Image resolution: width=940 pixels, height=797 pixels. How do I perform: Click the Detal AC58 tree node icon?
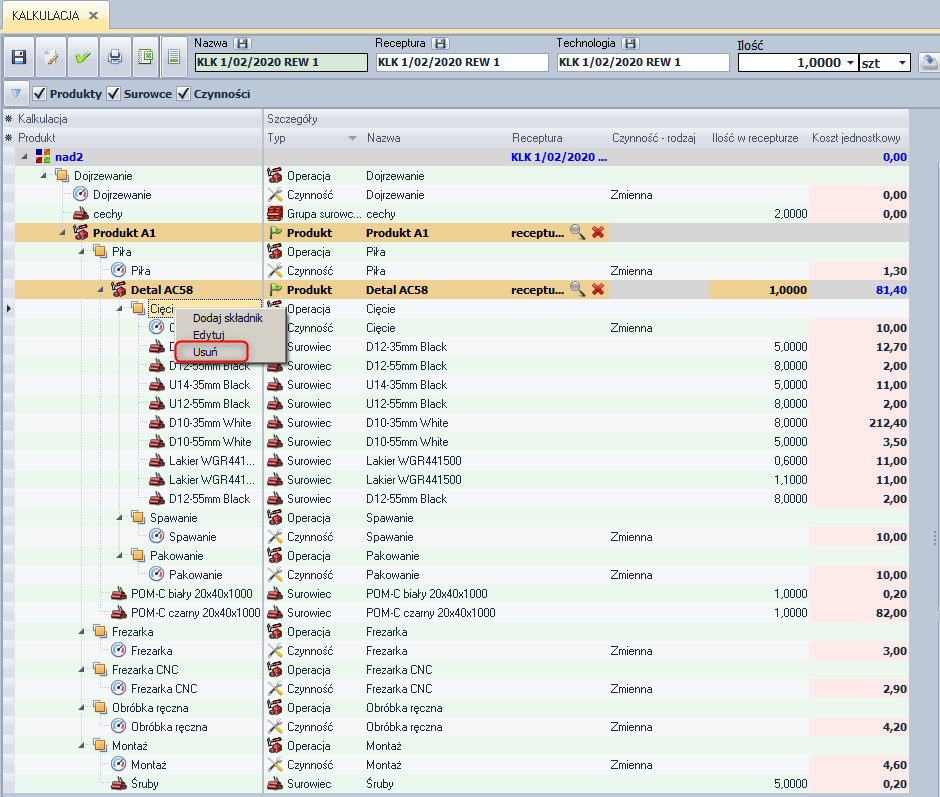point(119,289)
